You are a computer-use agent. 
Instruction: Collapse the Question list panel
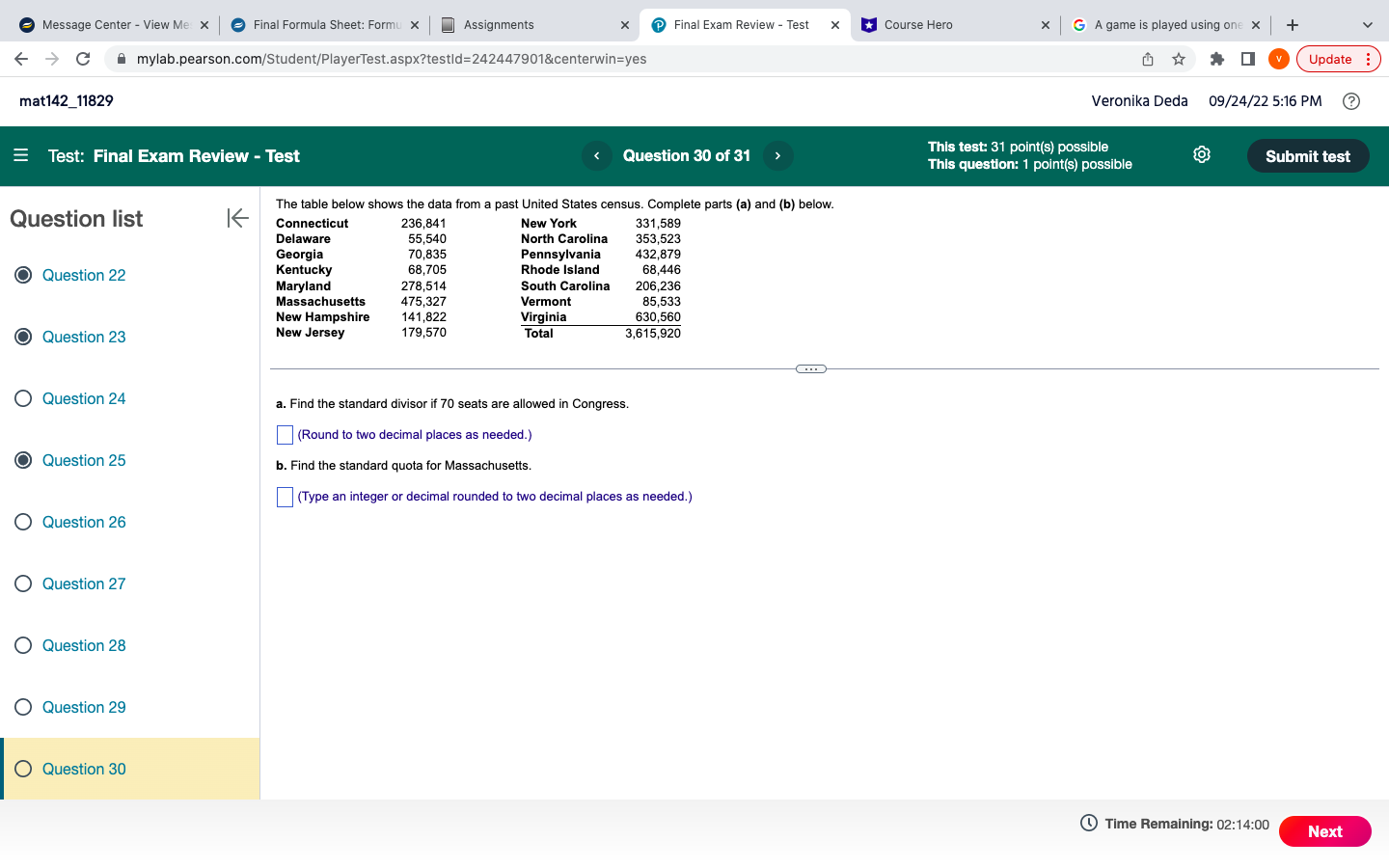[x=237, y=218]
